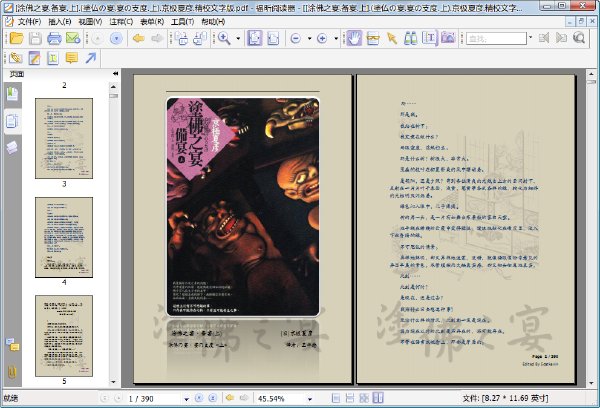600x408 pixels.
Task: Open the bookmarks side panel tab
Action: pos(13,94)
